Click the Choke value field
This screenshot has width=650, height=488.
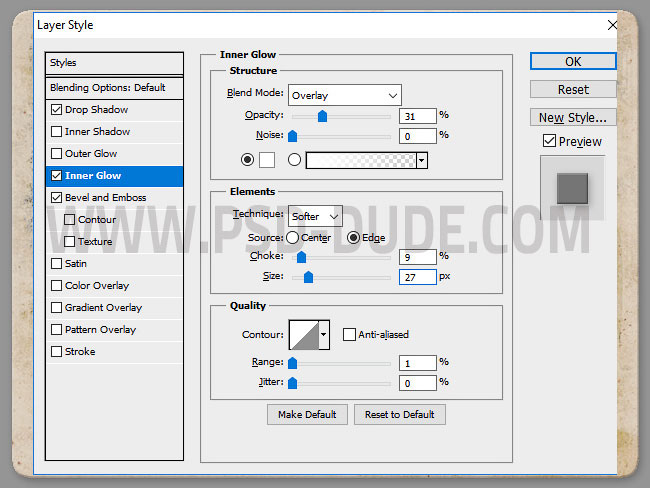[x=417, y=257]
